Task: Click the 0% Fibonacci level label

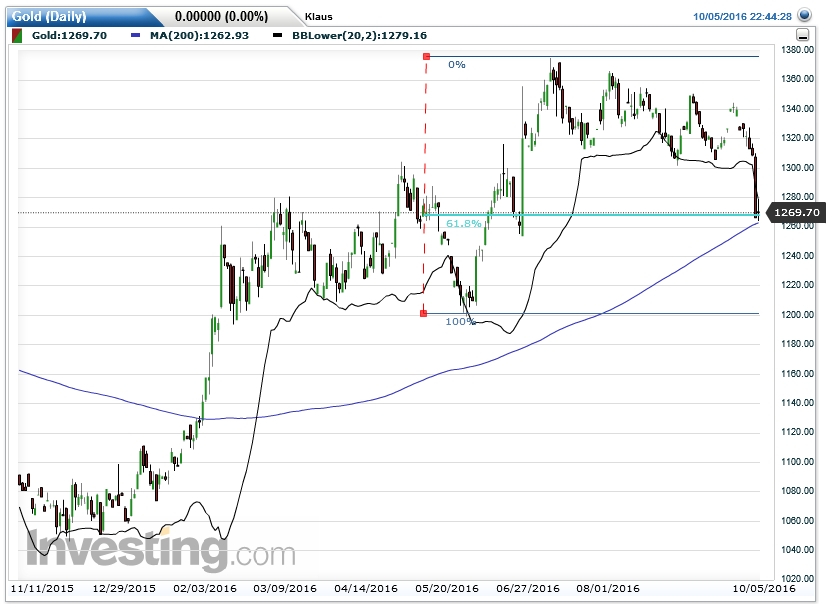Action: click(455, 64)
